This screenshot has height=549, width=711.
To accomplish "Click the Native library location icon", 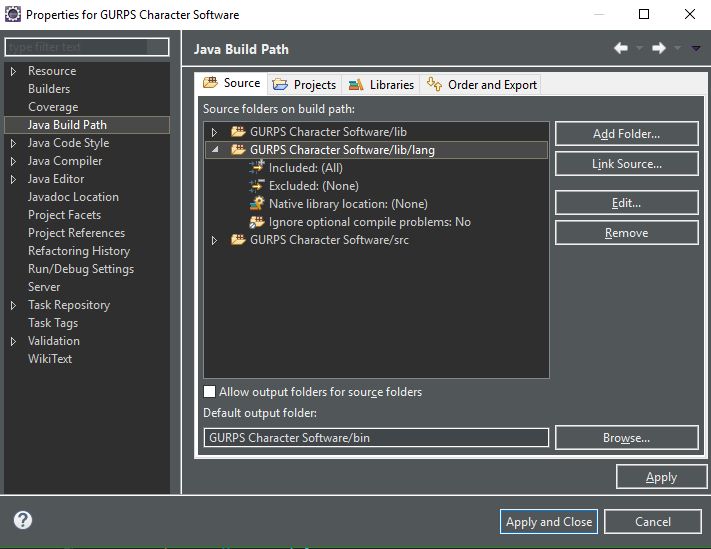I will [x=257, y=203].
